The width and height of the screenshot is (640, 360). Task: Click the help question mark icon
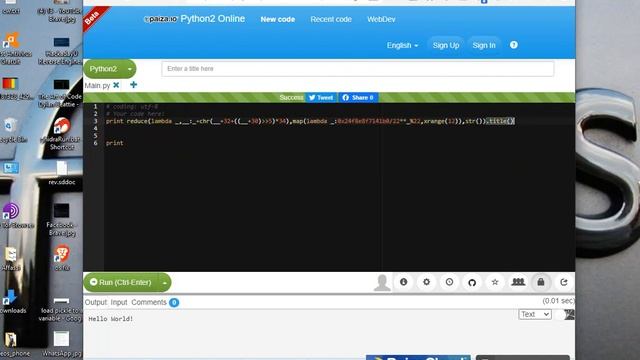[x=514, y=45]
